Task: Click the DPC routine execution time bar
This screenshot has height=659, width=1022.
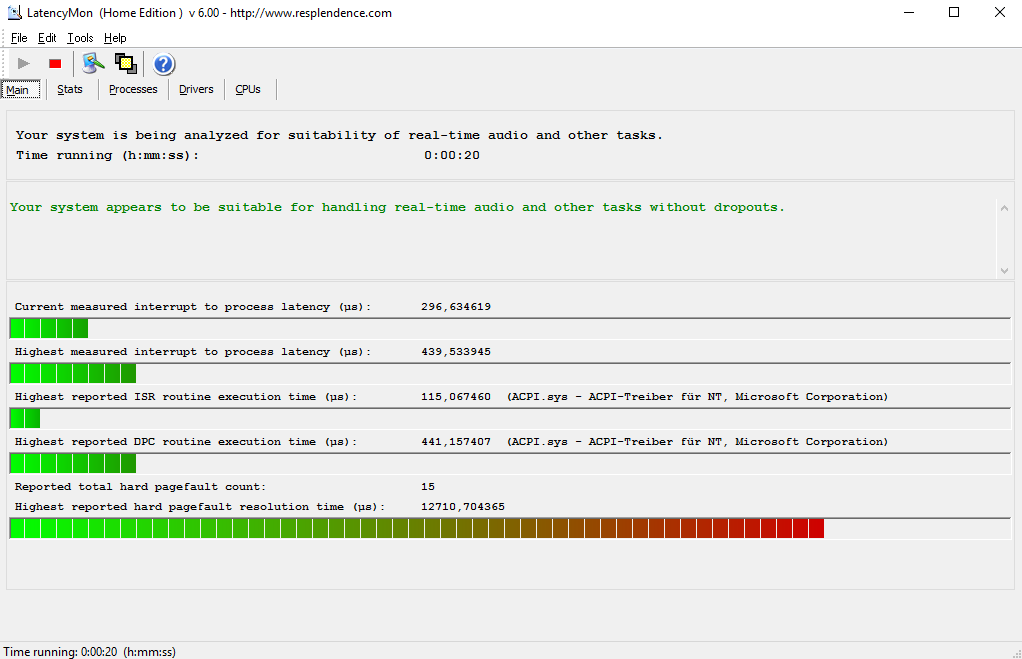Action: (510, 463)
